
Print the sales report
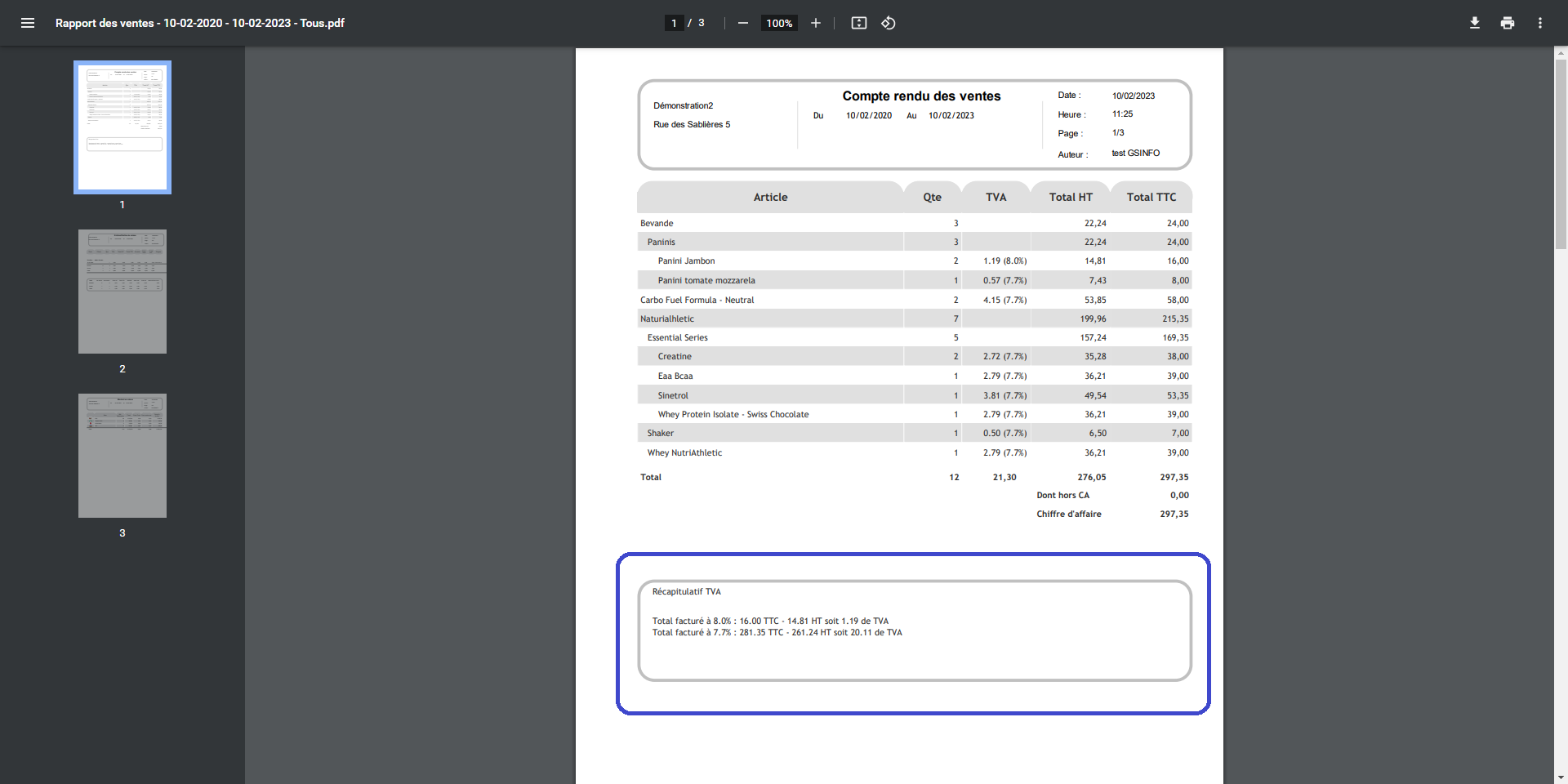(1507, 23)
